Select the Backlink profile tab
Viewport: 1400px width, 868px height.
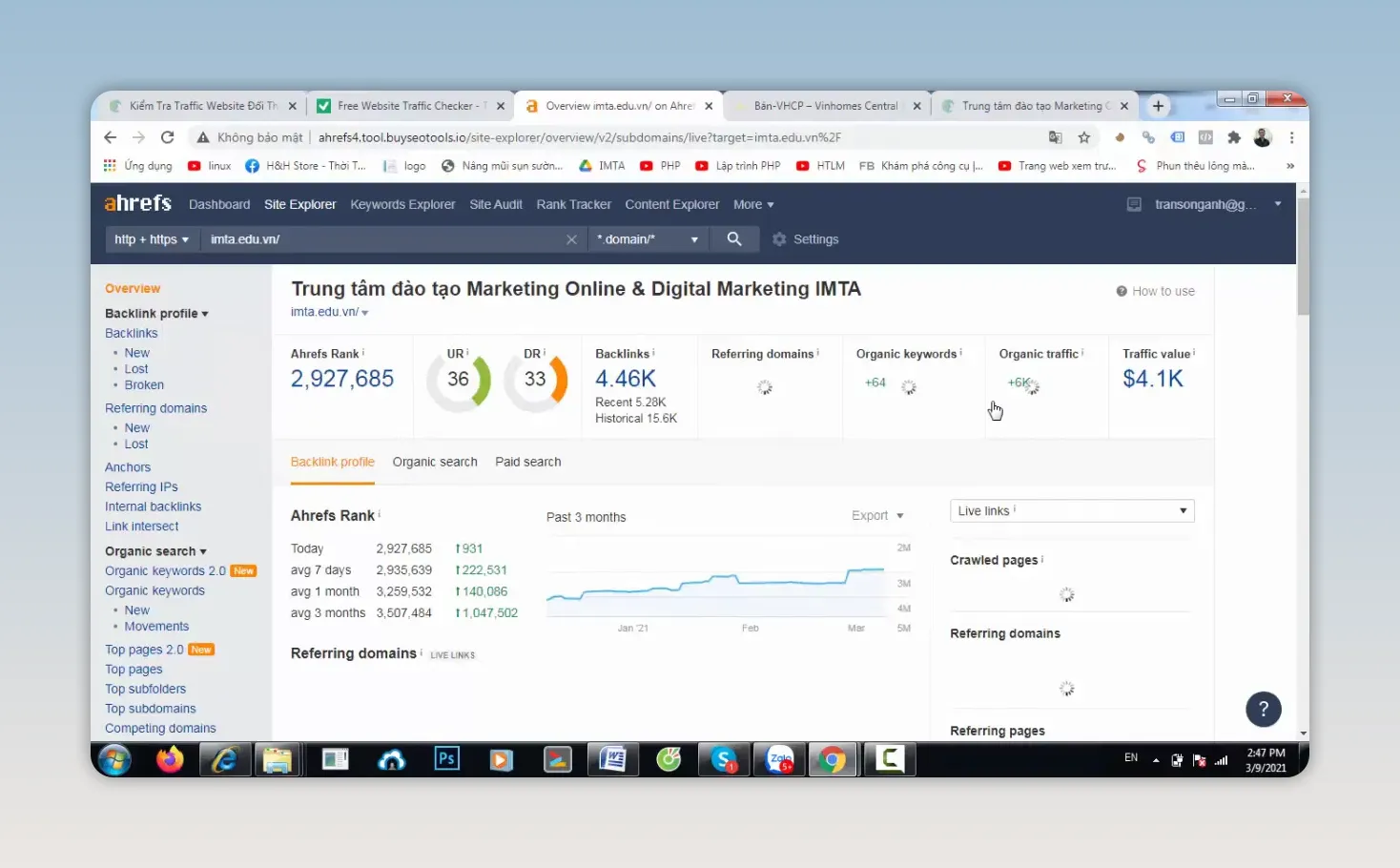pyautogui.click(x=332, y=462)
